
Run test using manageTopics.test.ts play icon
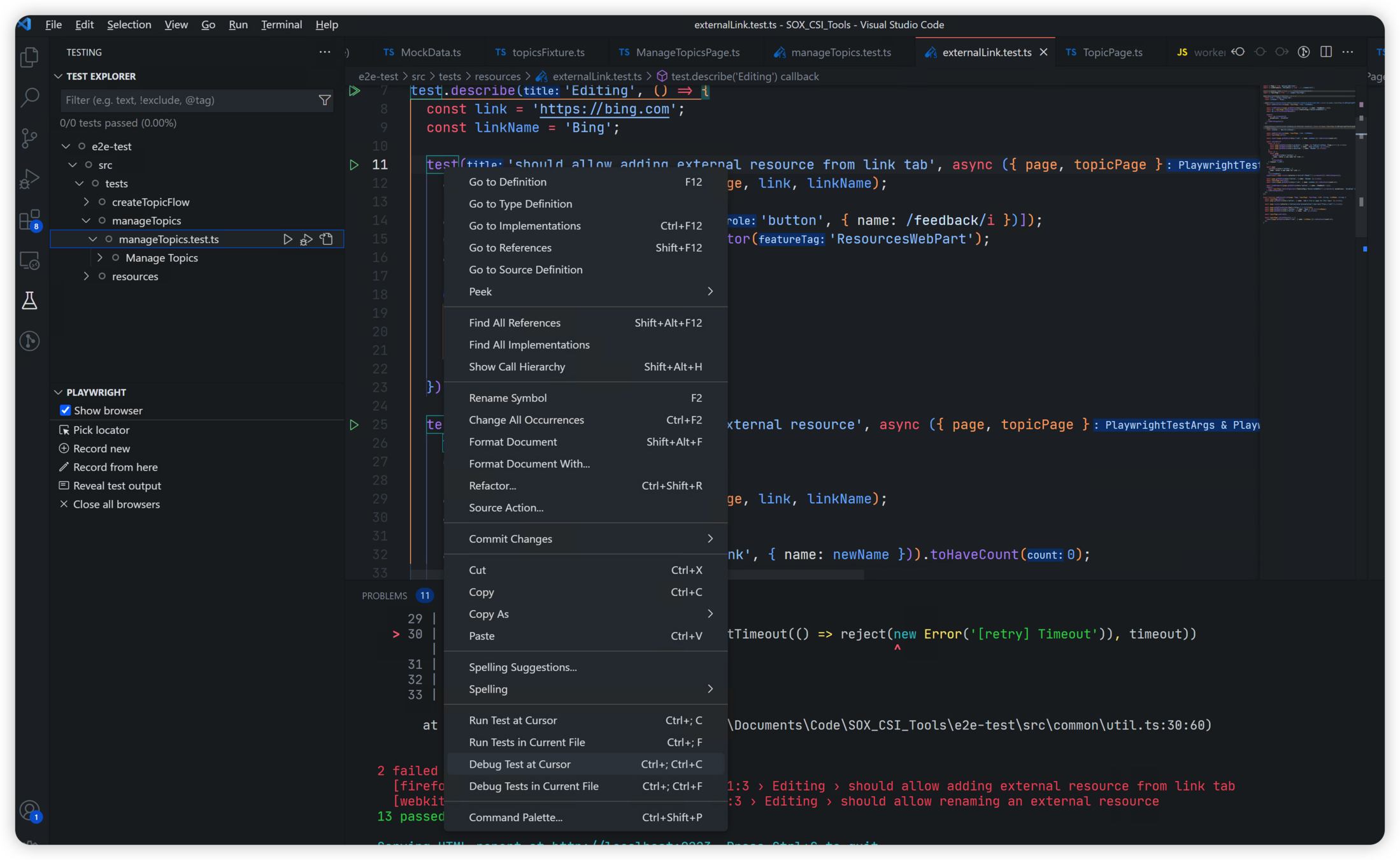[x=288, y=239]
